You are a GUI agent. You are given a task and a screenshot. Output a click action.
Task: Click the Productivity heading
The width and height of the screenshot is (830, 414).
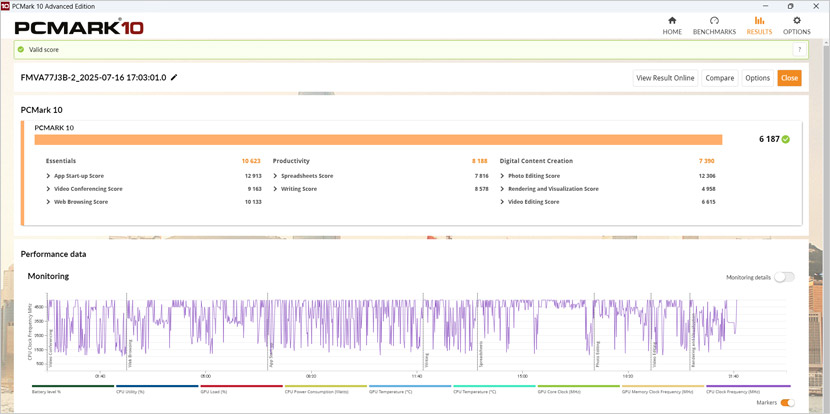[291, 161]
